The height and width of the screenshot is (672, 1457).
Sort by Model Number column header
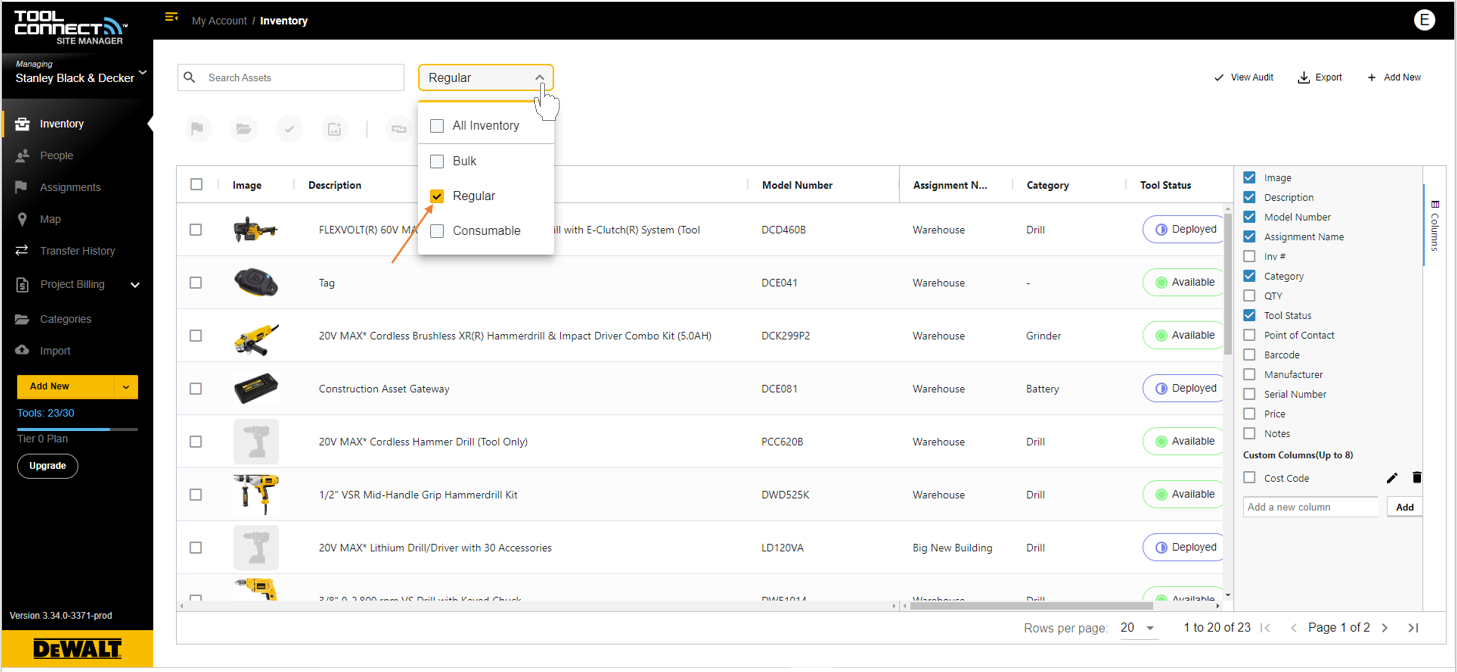[797, 185]
